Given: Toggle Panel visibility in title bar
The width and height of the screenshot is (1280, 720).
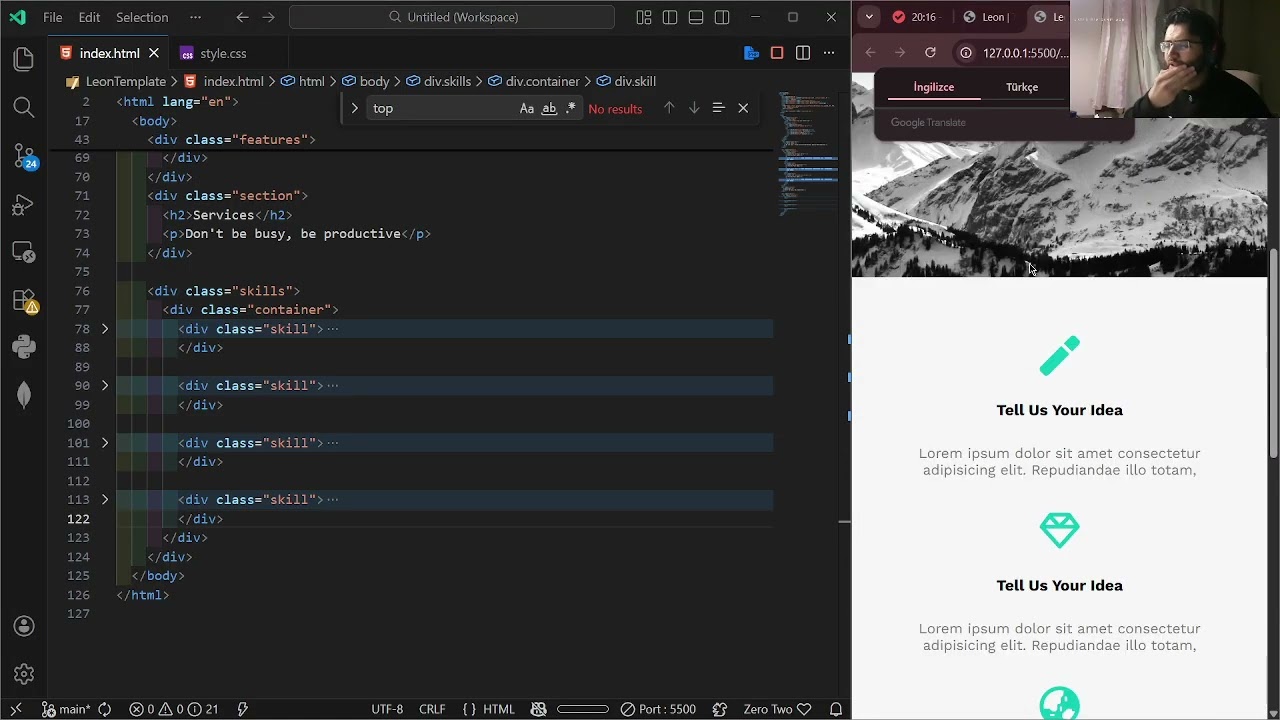Looking at the screenshot, I should coord(696,17).
